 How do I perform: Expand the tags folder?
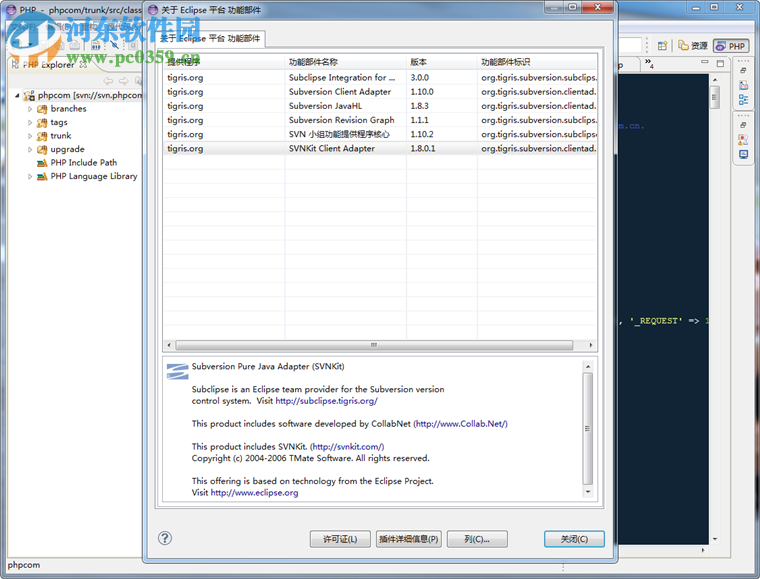pyautogui.click(x=30, y=123)
